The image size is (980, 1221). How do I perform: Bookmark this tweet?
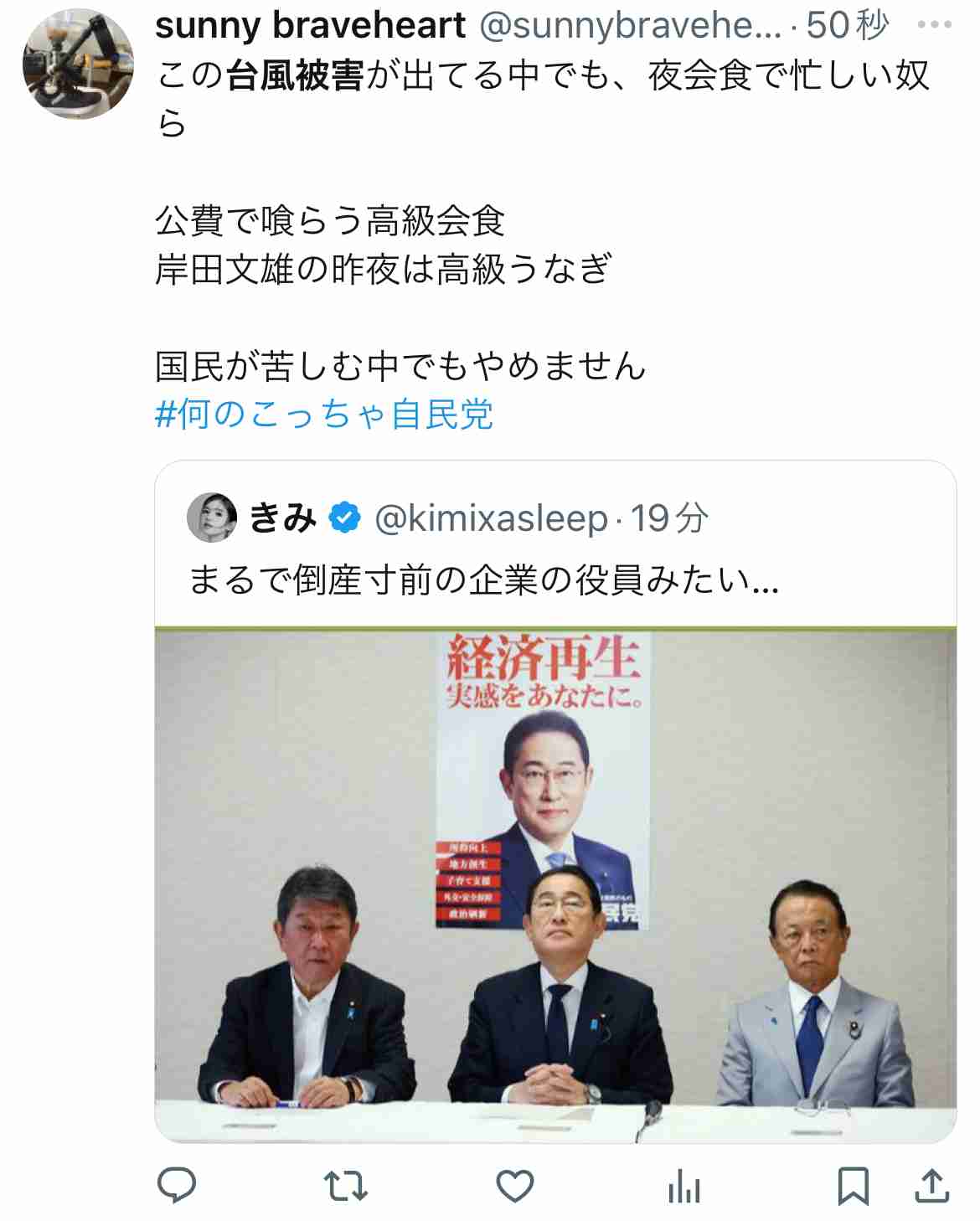[853, 1186]
